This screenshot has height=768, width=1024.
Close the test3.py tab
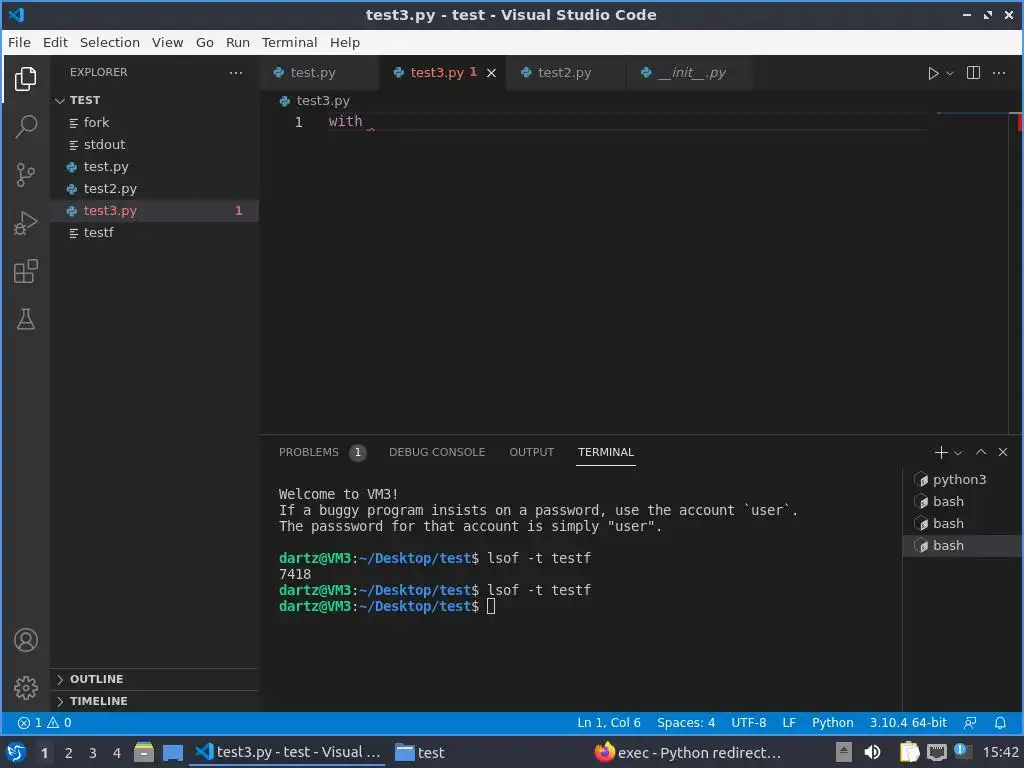(491, 73)
